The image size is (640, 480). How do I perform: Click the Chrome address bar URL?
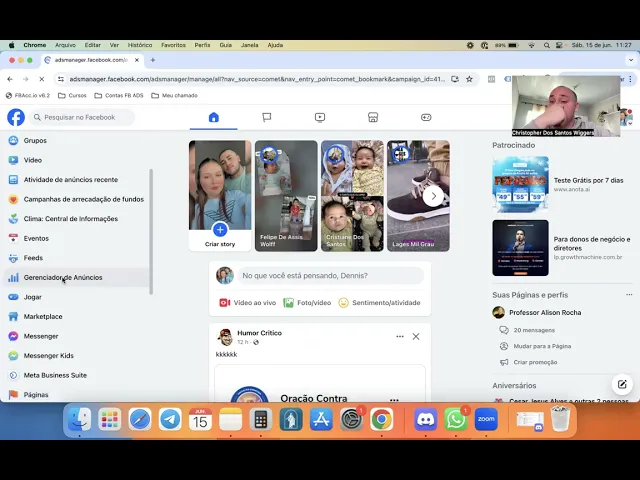257,79
